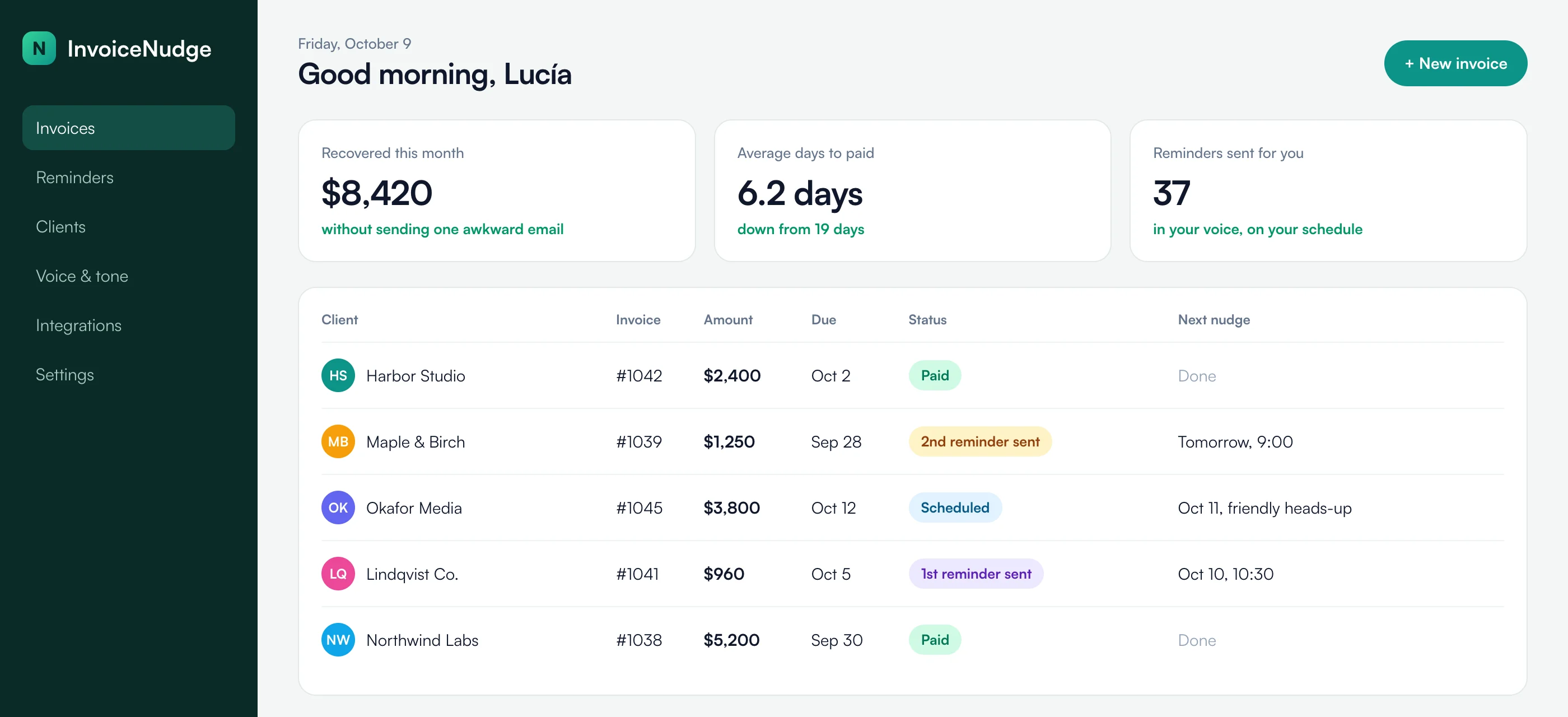Image resolution: width=1568 pixels, height=717 pixels.
Task: Open the Reminders sent for you card
Action: [1328, 191]
